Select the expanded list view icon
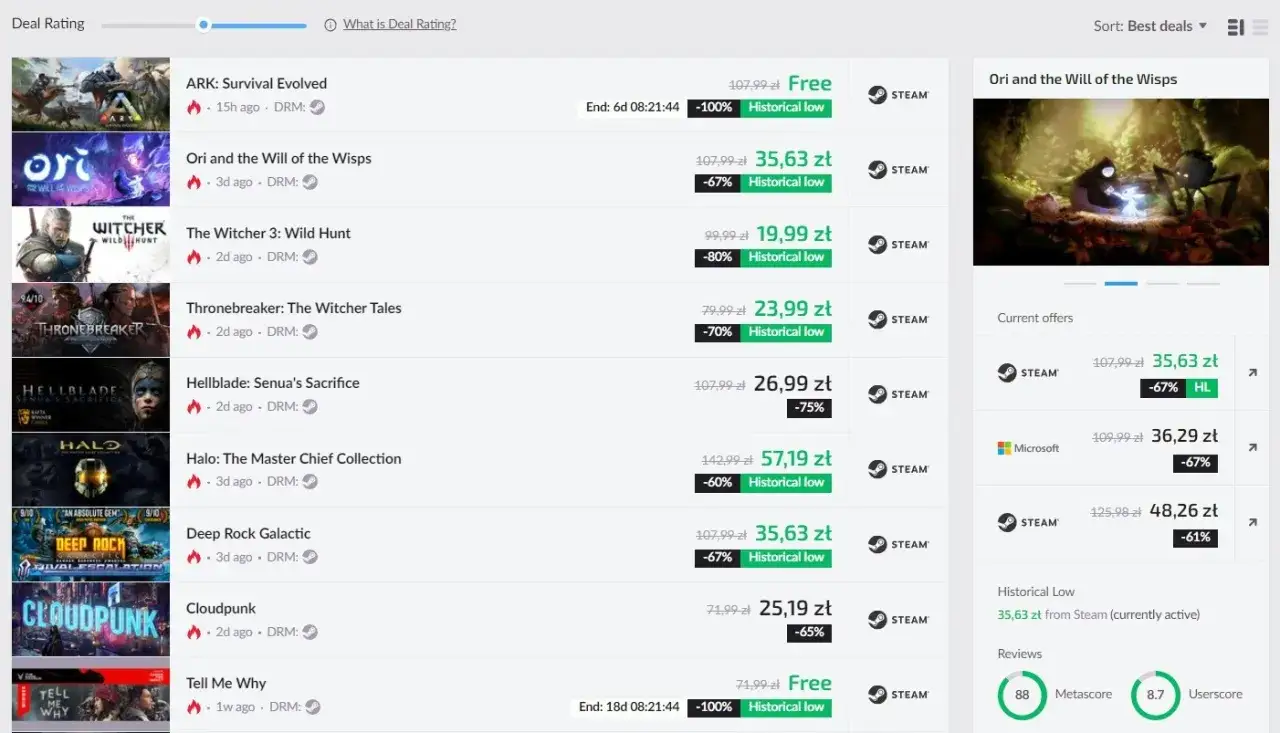Viewport: 1280px width, 733px height. click(1236, 26)
